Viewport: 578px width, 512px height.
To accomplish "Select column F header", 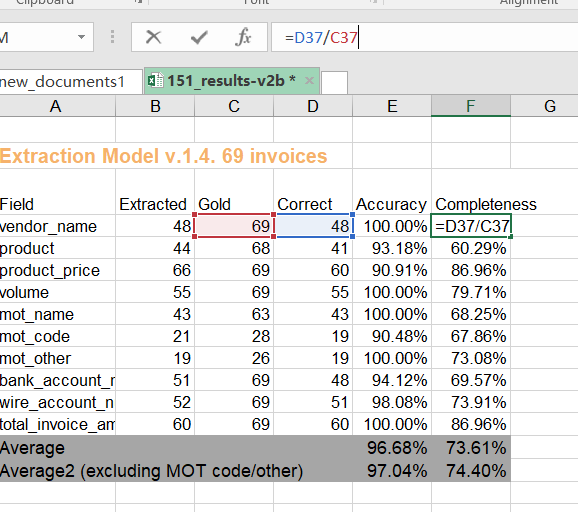I will [471, 106].
